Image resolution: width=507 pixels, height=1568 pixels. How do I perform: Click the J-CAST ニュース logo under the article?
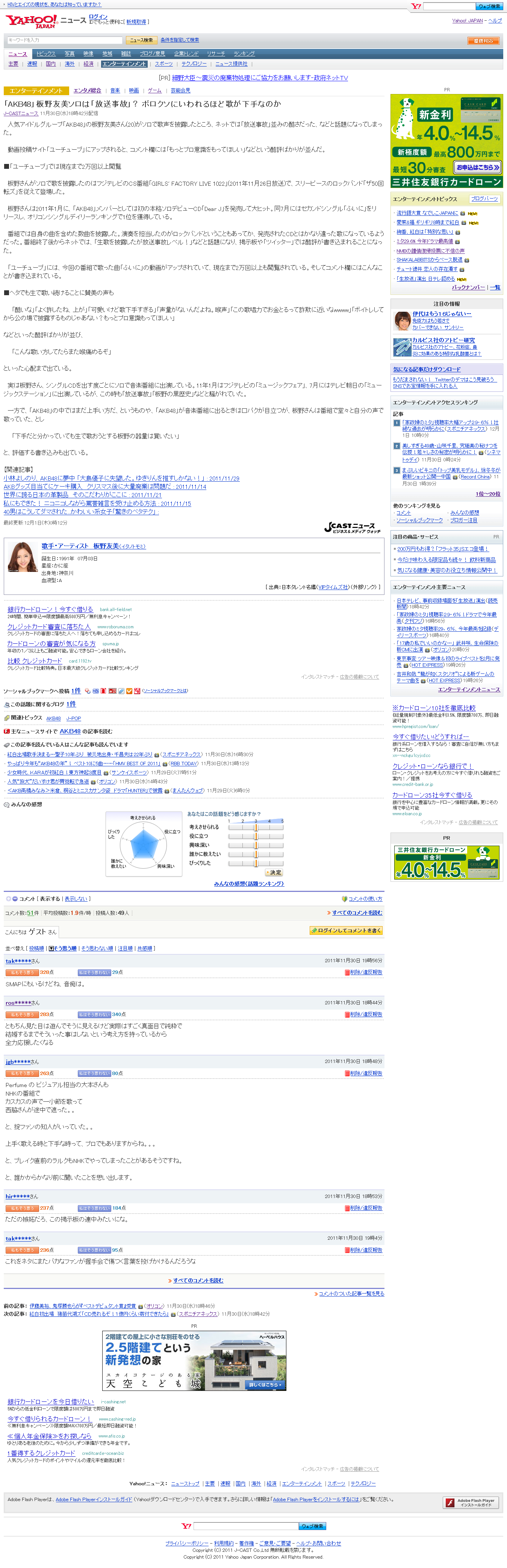353,528
